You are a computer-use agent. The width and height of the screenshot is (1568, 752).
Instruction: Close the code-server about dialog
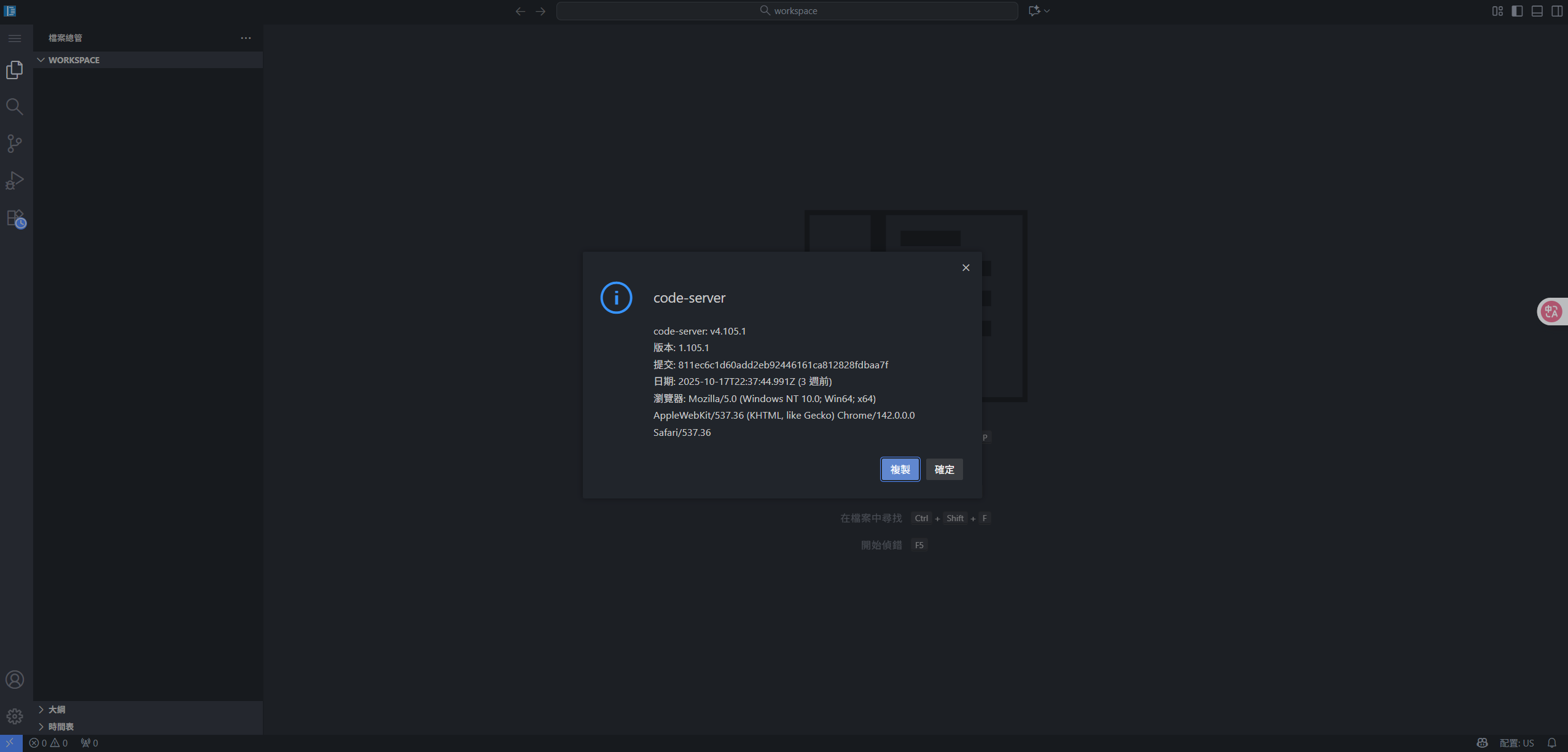click(966, 268)
